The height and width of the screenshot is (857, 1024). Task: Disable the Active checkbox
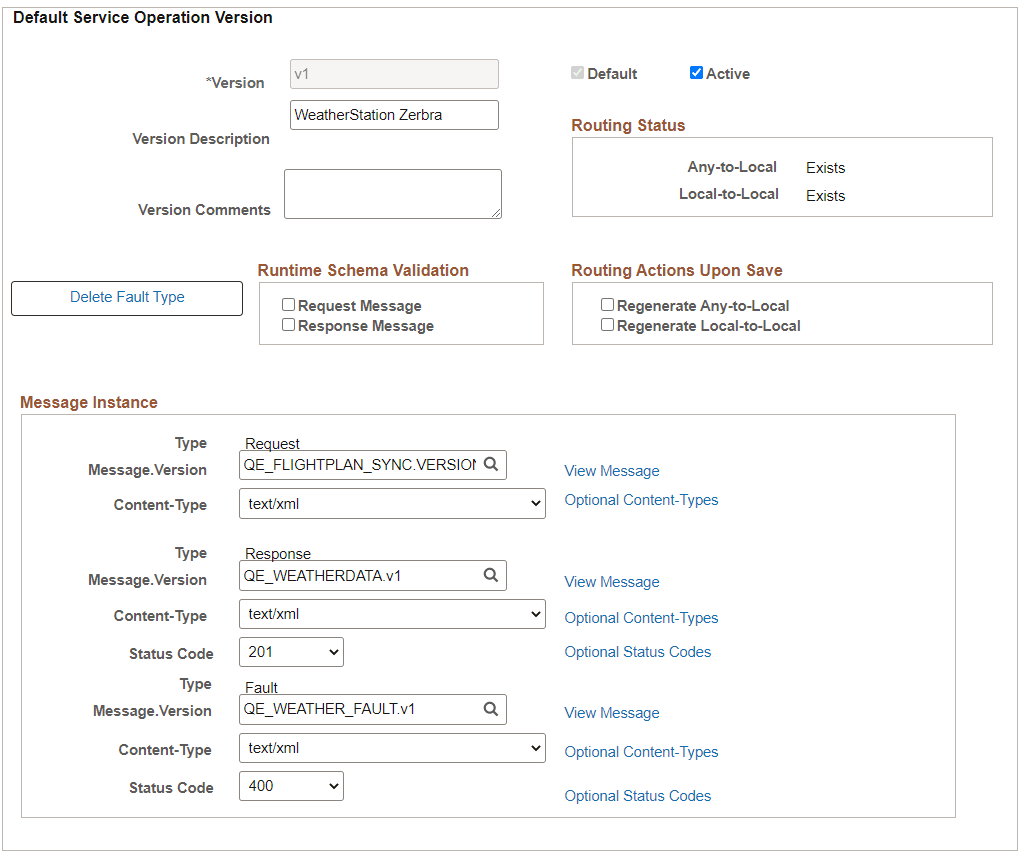pyautogui.click(x=696, y=73)
